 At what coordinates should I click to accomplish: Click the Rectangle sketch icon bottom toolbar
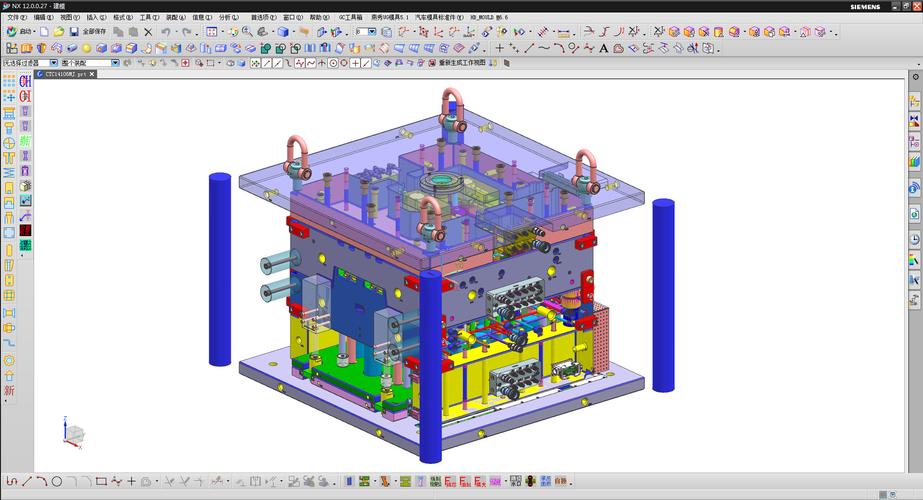pos(101,482)
